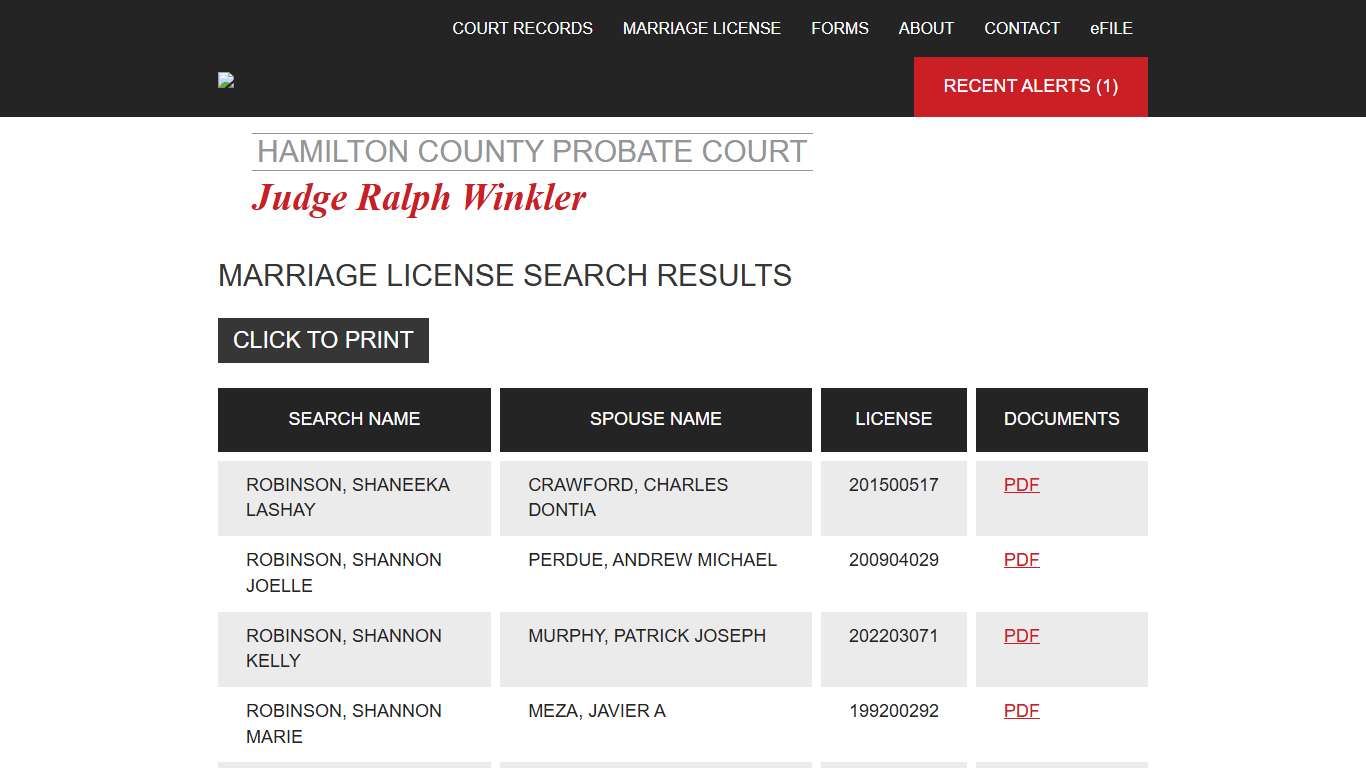View Recent Alerts (1)
Image resolution: width=1366 pixels, height=768 pixels.
(1030, 86)
